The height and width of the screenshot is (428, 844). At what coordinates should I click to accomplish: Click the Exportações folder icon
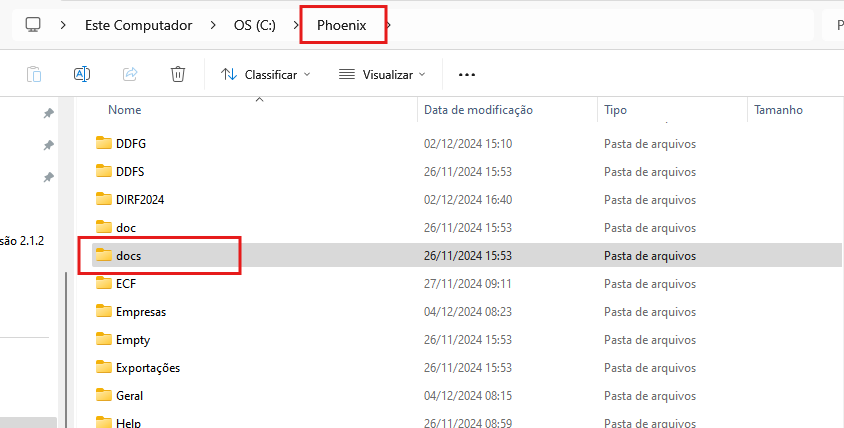(104, 367)
